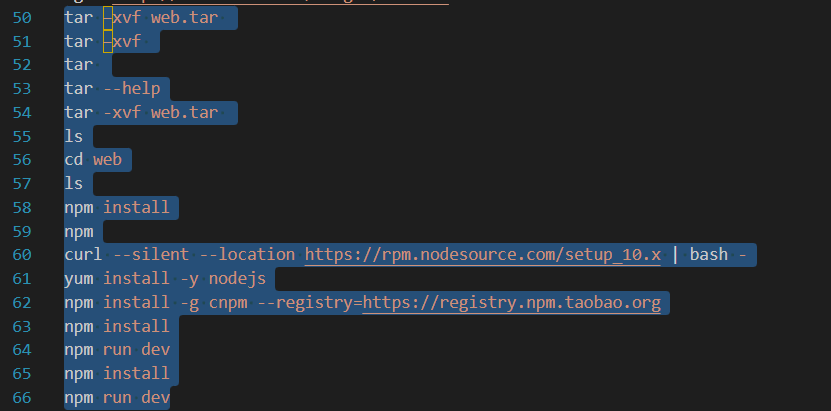Click line number 50 in gutter

(x=22, y=18)
